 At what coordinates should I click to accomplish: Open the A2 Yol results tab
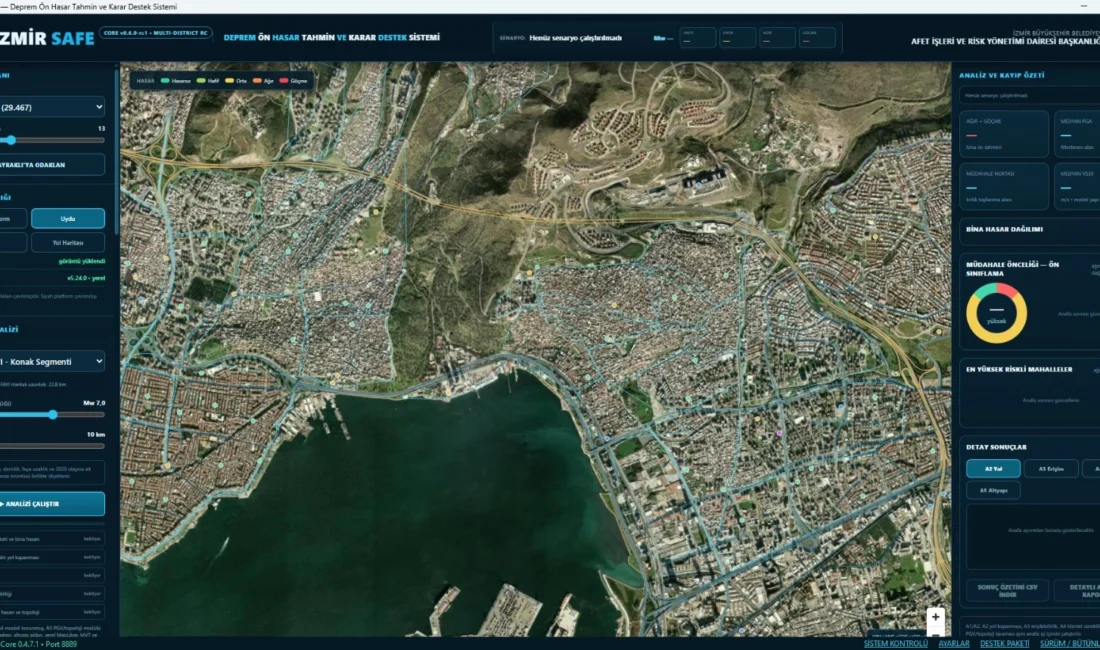coord(993,468)
